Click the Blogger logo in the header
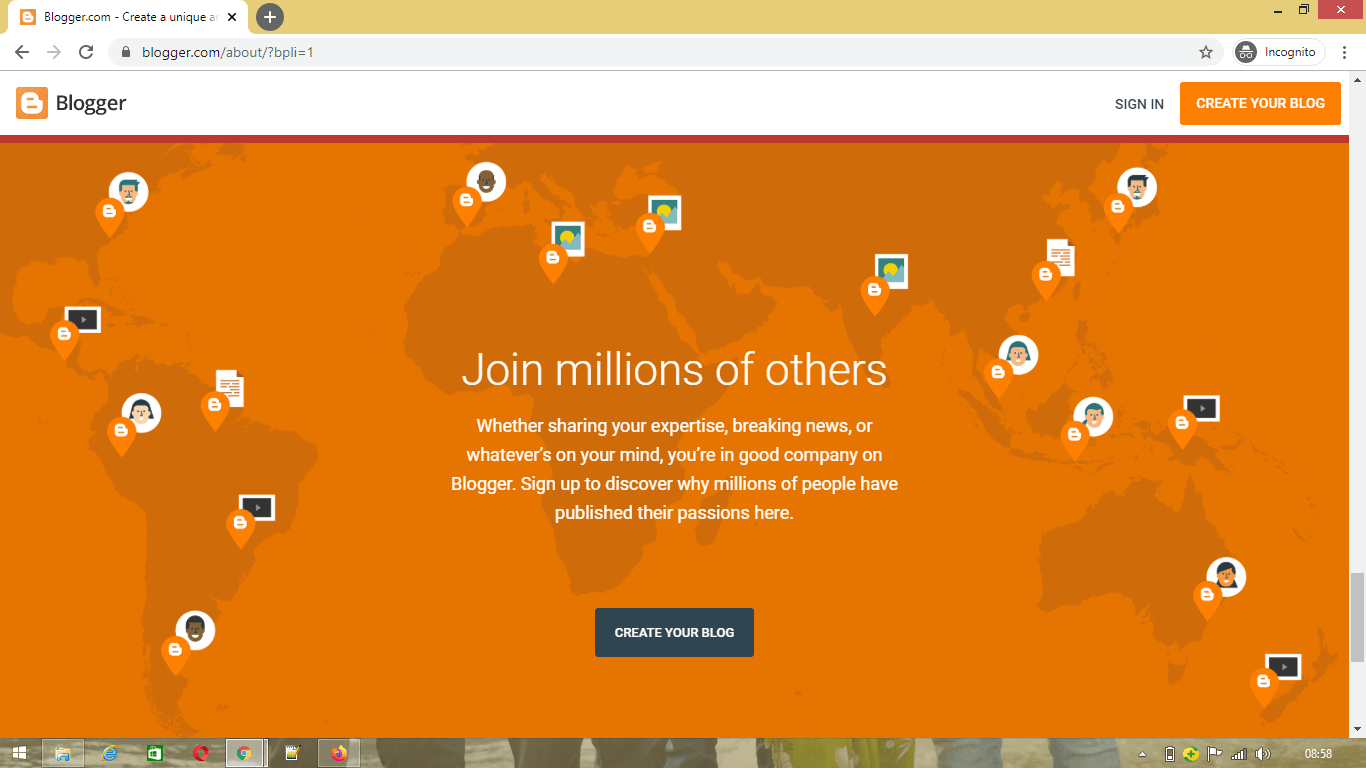Image resolution: width=1366 pixels, height=768 pixels. point(71,103)
